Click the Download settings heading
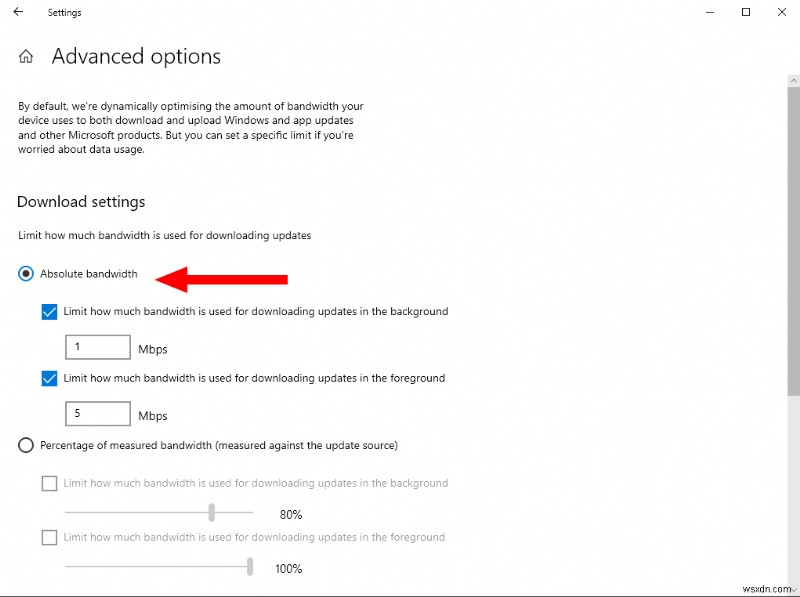 pos(81,201)
